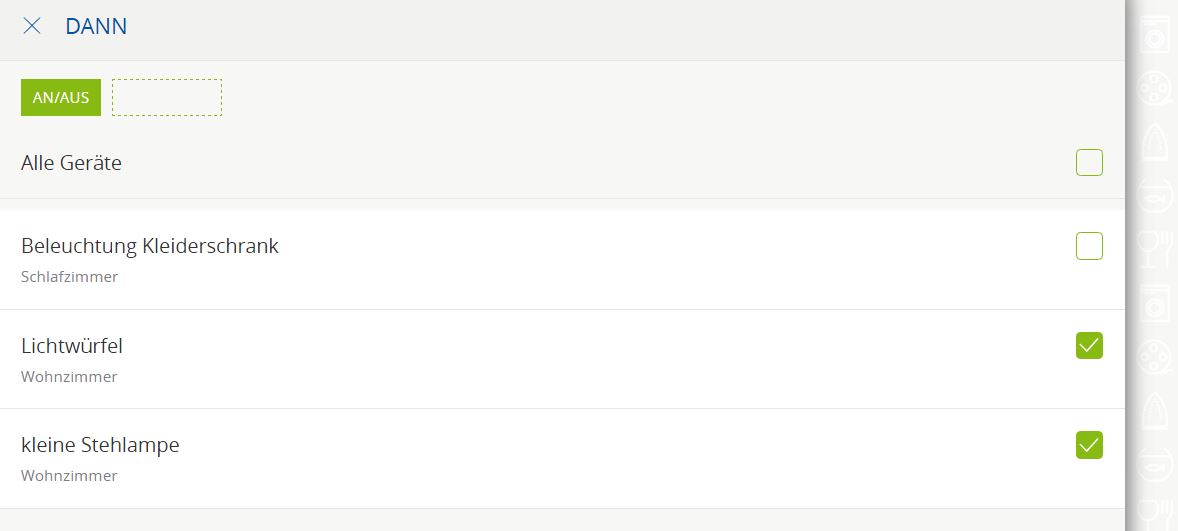Click the upper fishbowl sidebar icon

(1155, 194)
